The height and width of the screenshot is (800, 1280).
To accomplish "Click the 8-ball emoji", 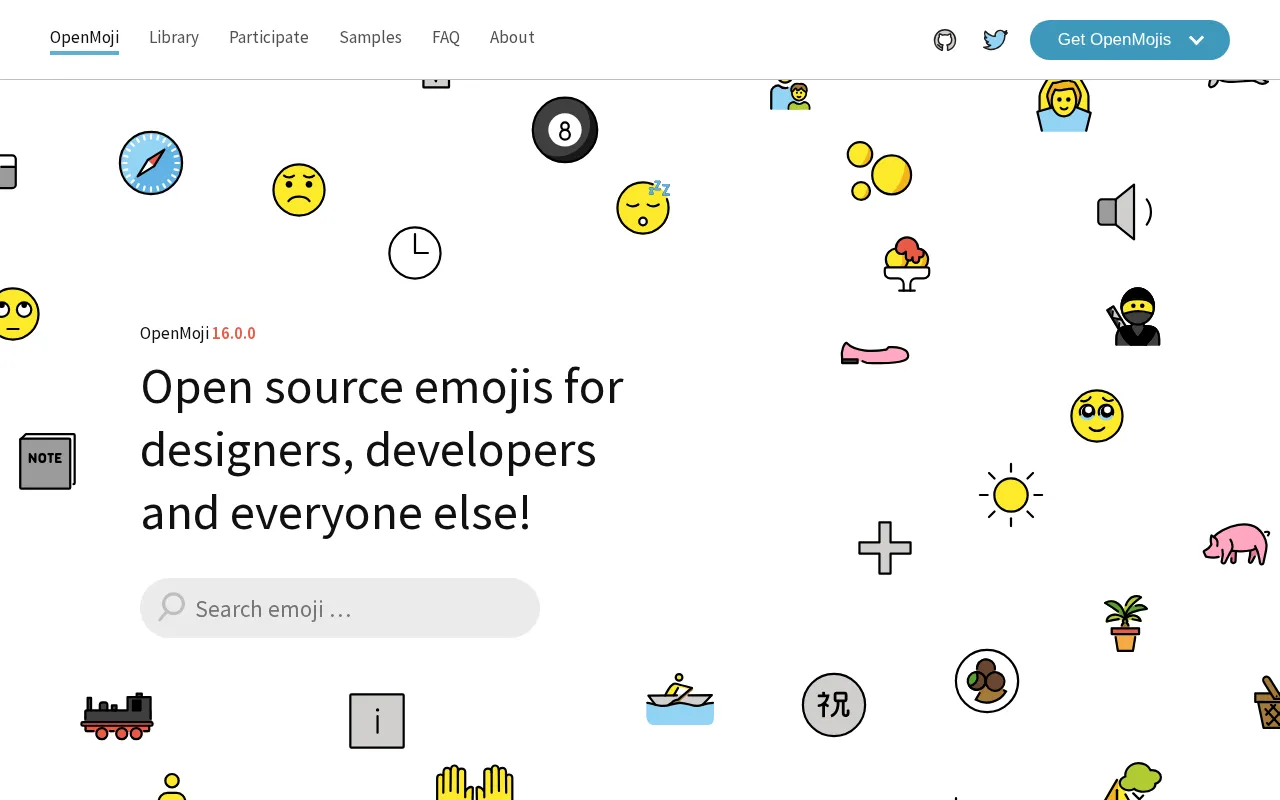I will pos(565,130).
